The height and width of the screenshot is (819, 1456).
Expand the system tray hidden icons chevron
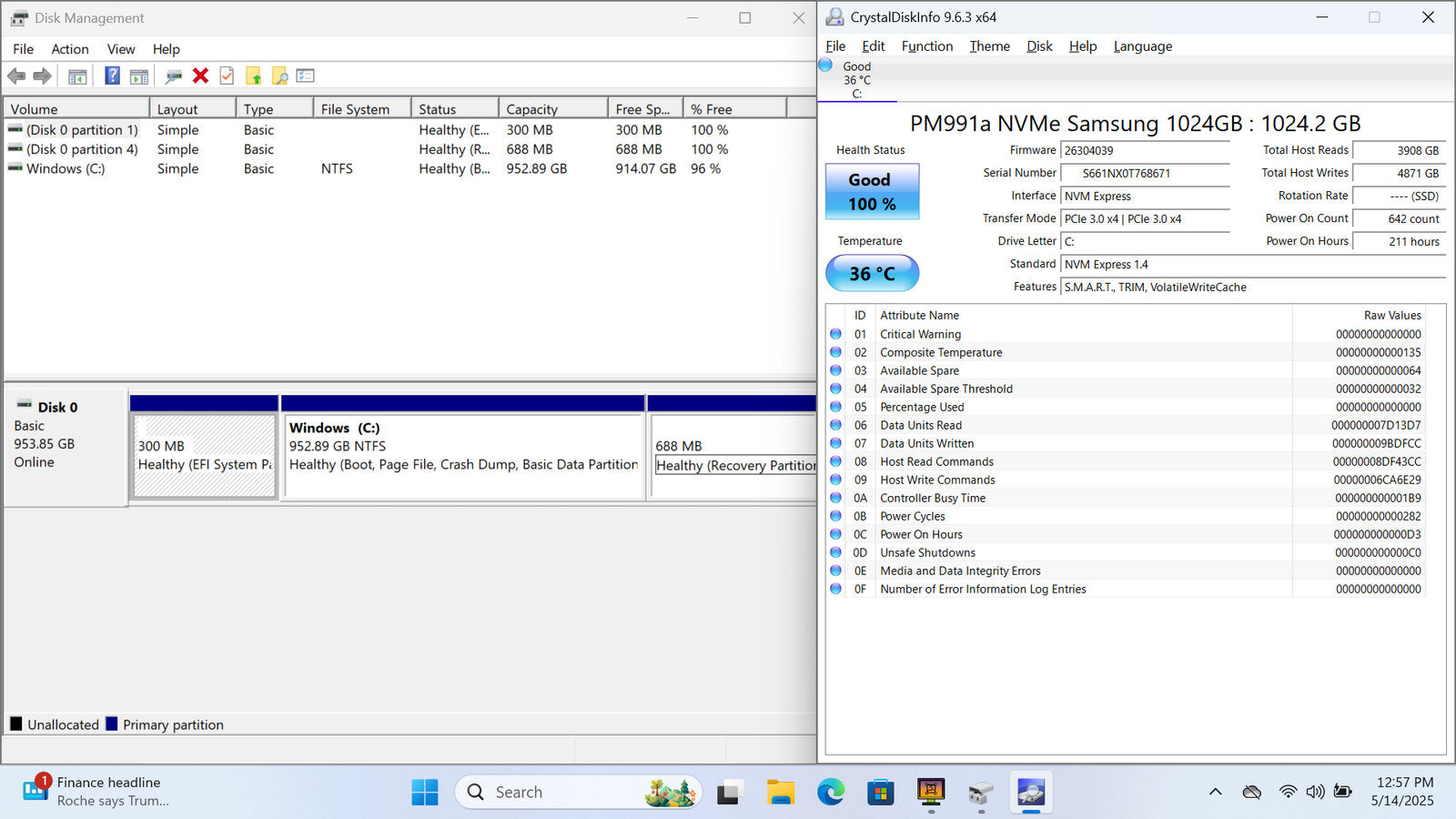1215,792
